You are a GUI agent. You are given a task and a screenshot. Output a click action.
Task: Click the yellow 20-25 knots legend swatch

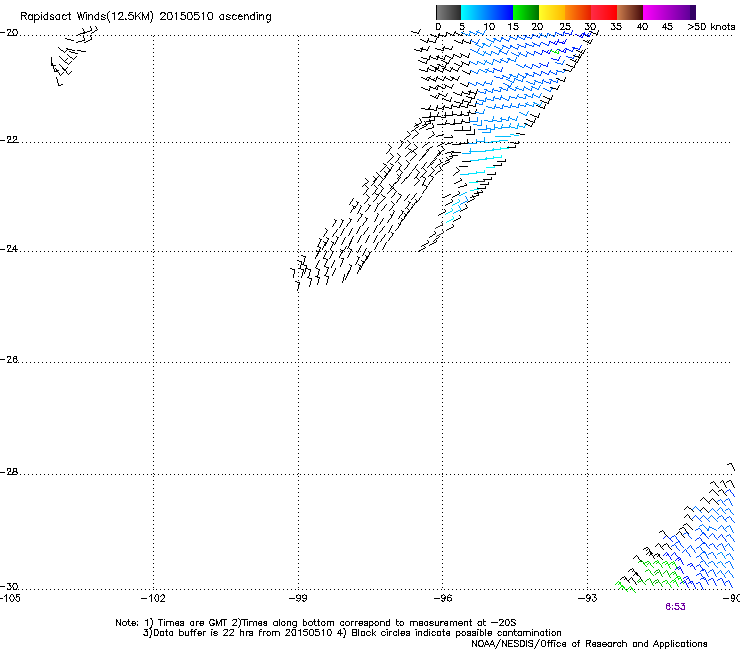(x=552, y=12)
